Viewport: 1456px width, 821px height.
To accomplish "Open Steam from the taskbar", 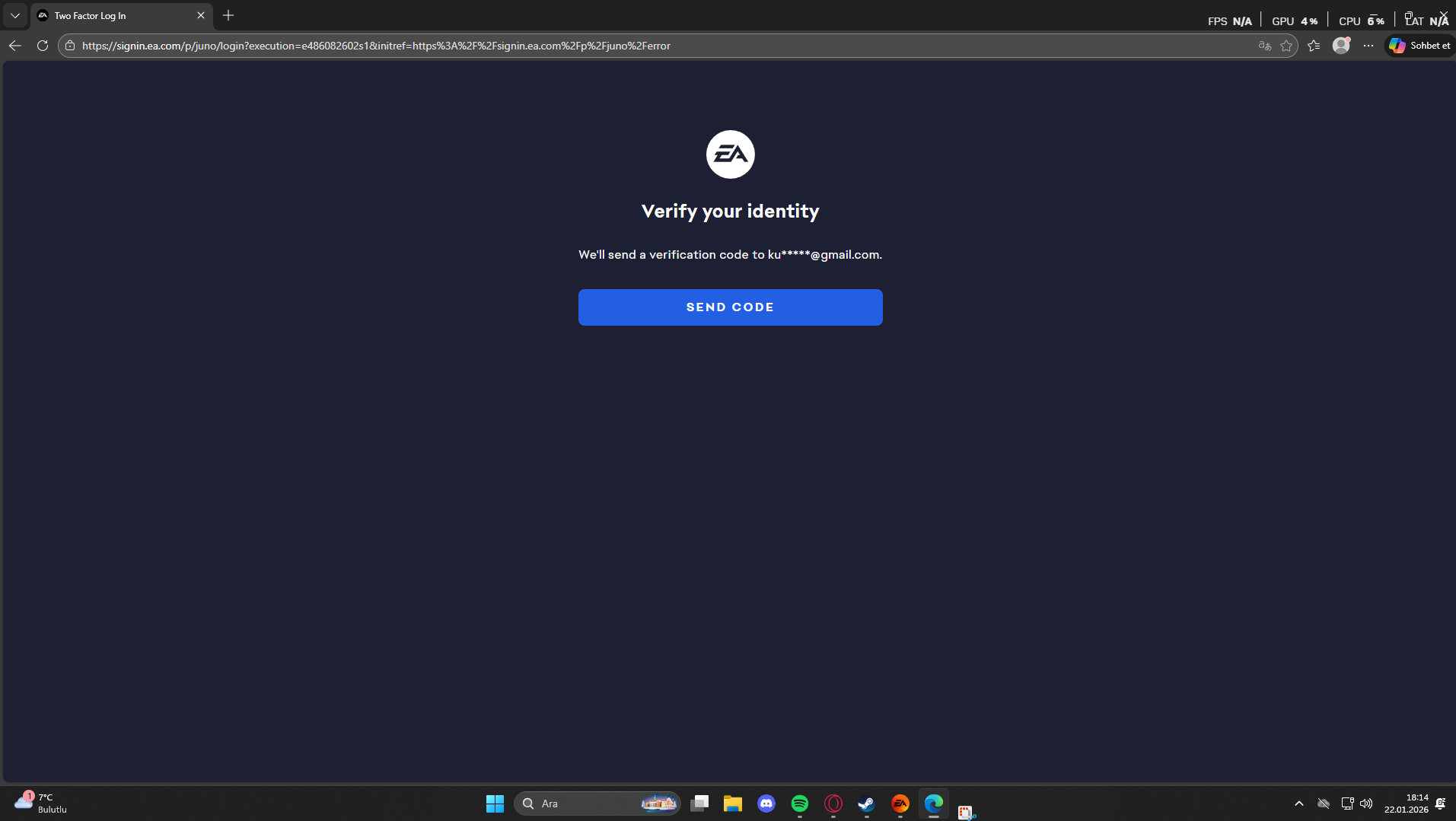I will (867, 803).
